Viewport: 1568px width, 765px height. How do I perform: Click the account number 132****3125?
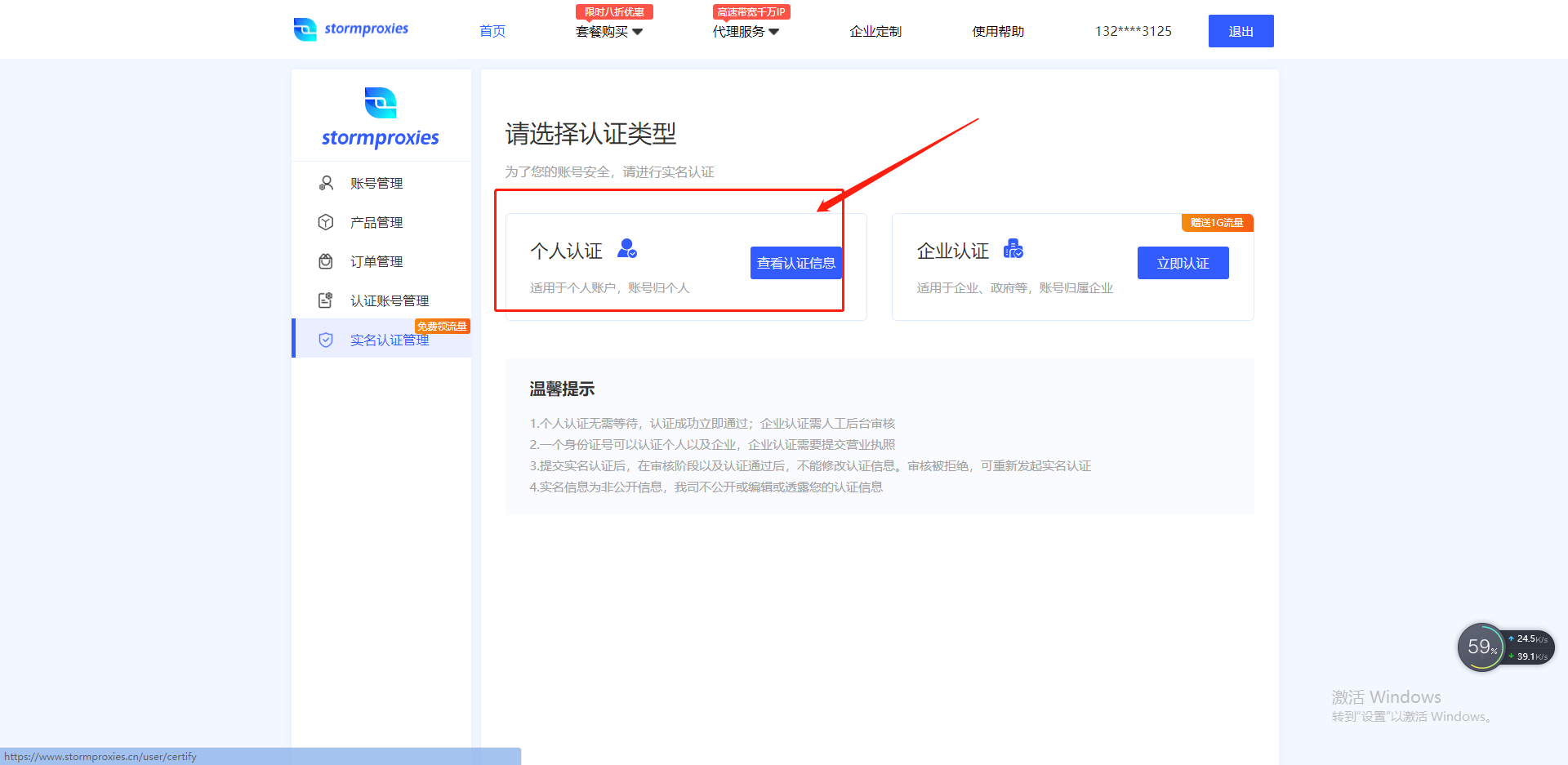[1134, 31]
